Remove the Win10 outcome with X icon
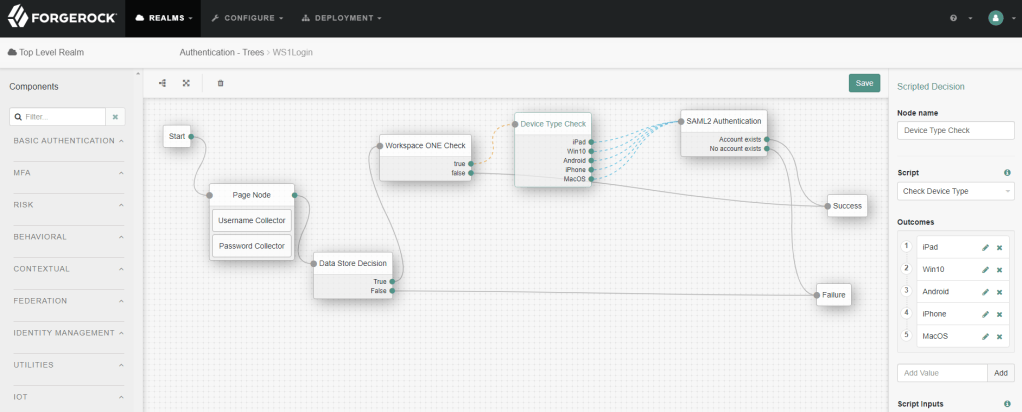Viewport: 1022px width, 412px height. point(999,270)
